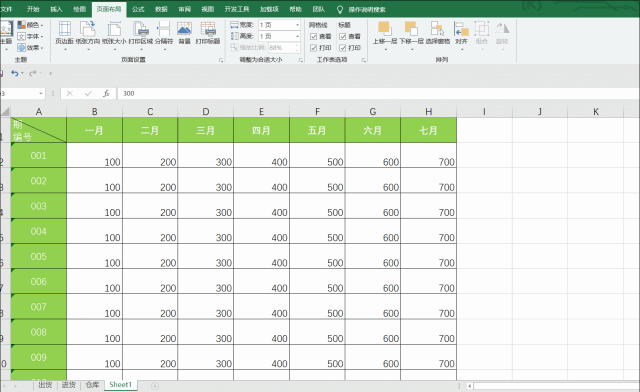Click the 001 row label cell
The height and width of the screenshot is (392, 640).
38,156
